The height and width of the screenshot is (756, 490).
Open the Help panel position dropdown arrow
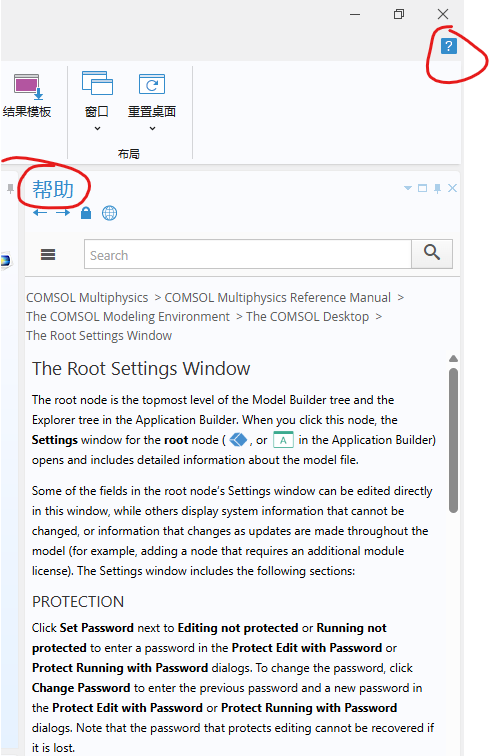pyautogui.click(x=408, y=188)
